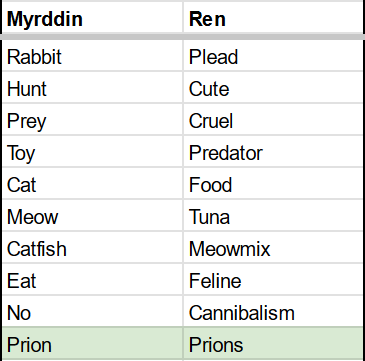
Task: Select the Cute cell
Action: pyautogui.click(x=273, y=88)
